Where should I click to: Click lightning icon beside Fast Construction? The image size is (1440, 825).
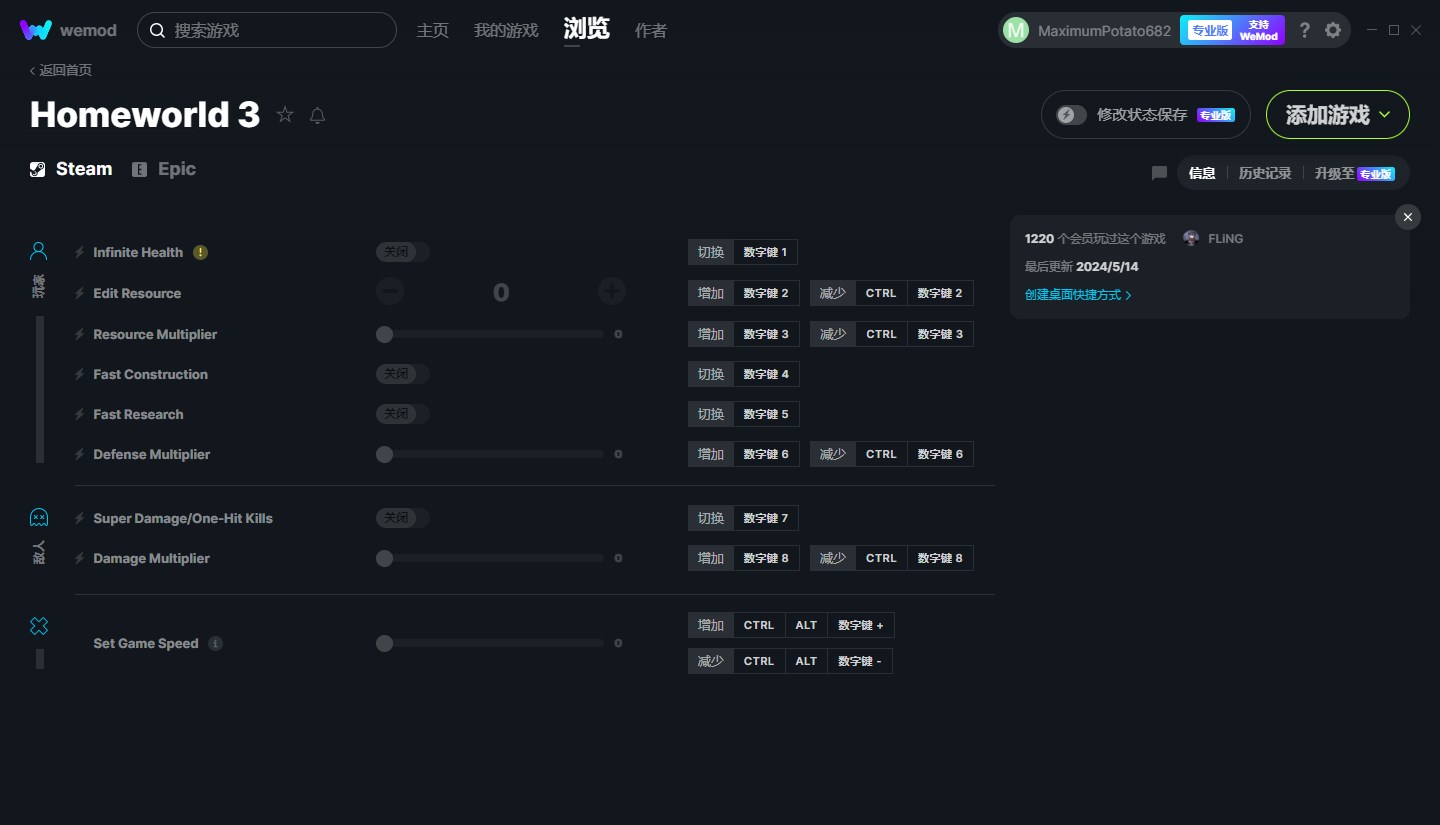coord(80,374)
